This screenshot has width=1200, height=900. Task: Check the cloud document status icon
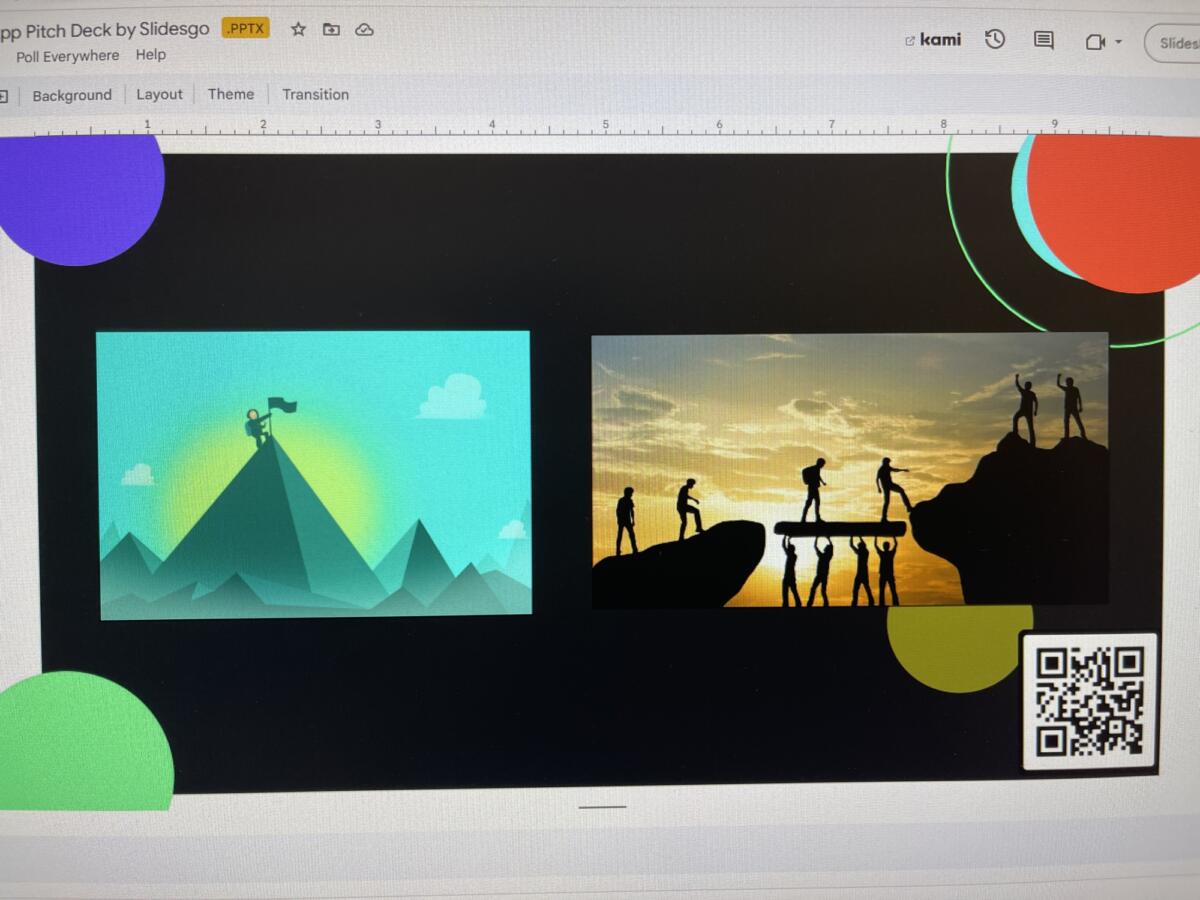click(365, 29)
